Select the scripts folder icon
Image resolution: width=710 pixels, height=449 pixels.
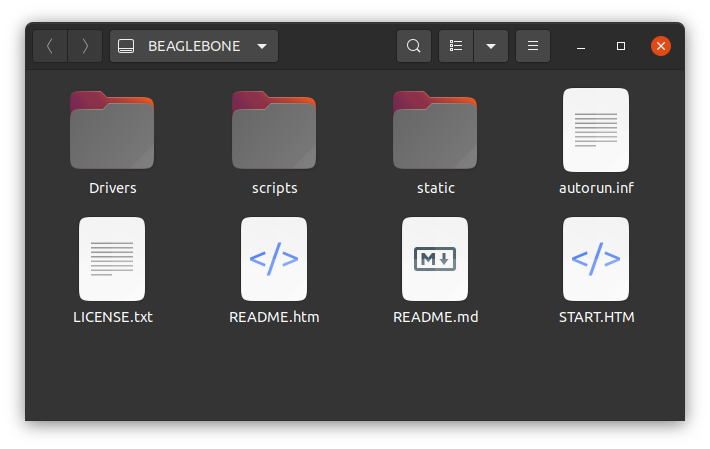tap(273, 130)
